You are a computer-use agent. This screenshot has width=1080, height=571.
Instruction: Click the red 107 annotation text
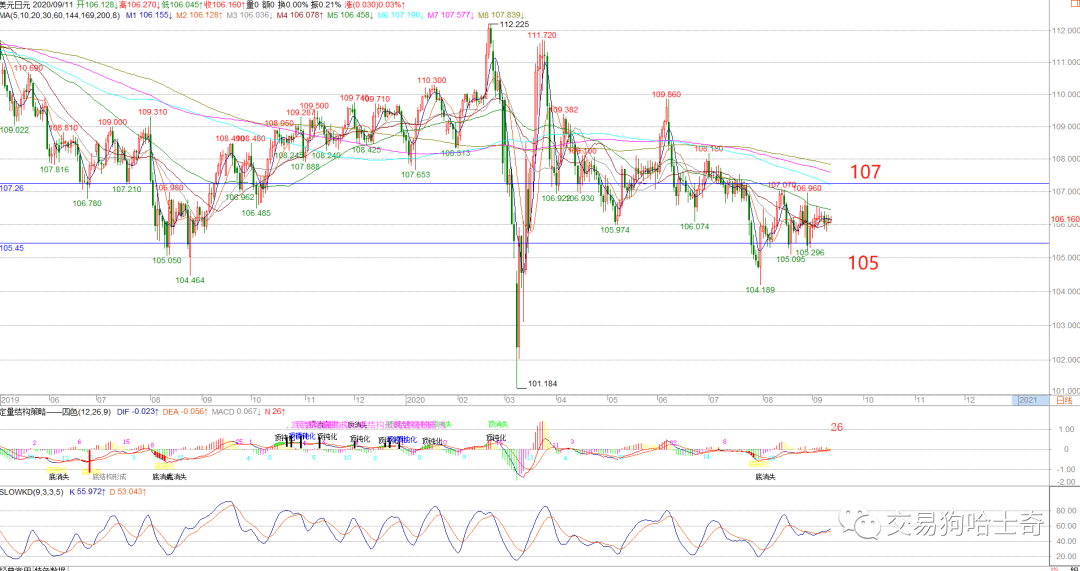864,172
